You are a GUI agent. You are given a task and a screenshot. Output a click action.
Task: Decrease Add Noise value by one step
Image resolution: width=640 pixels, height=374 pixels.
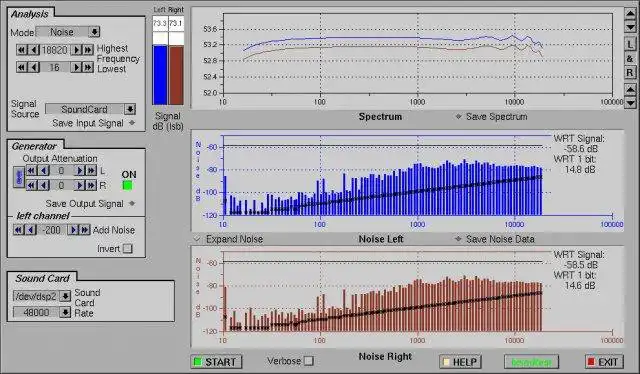click(x=30, y=230)
